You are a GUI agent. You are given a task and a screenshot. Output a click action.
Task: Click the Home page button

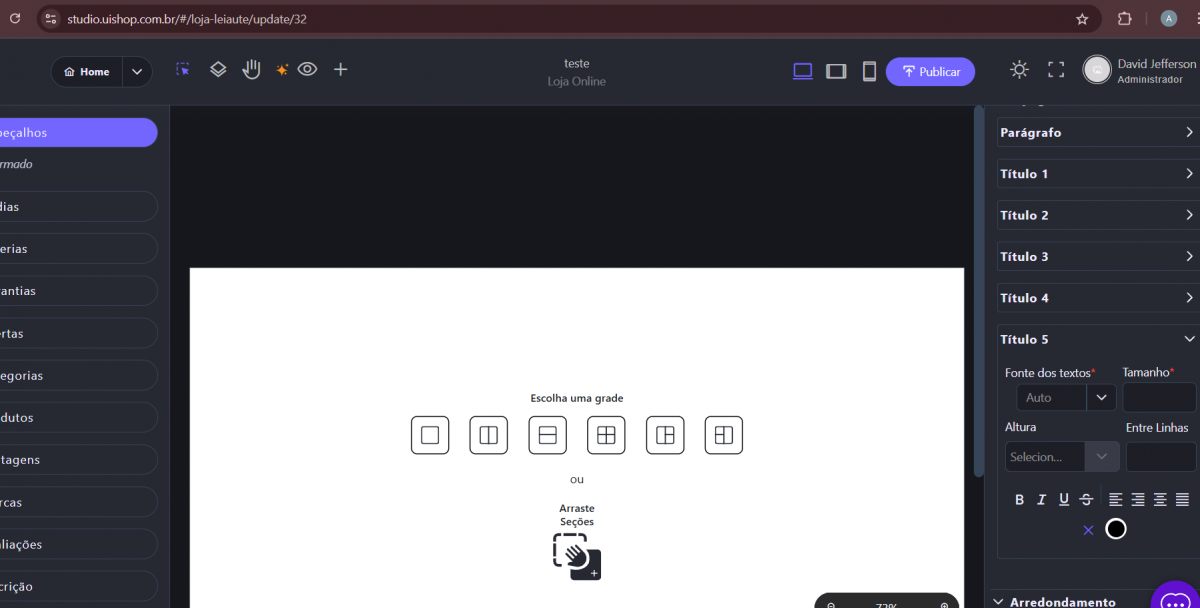tap(87, 72)
